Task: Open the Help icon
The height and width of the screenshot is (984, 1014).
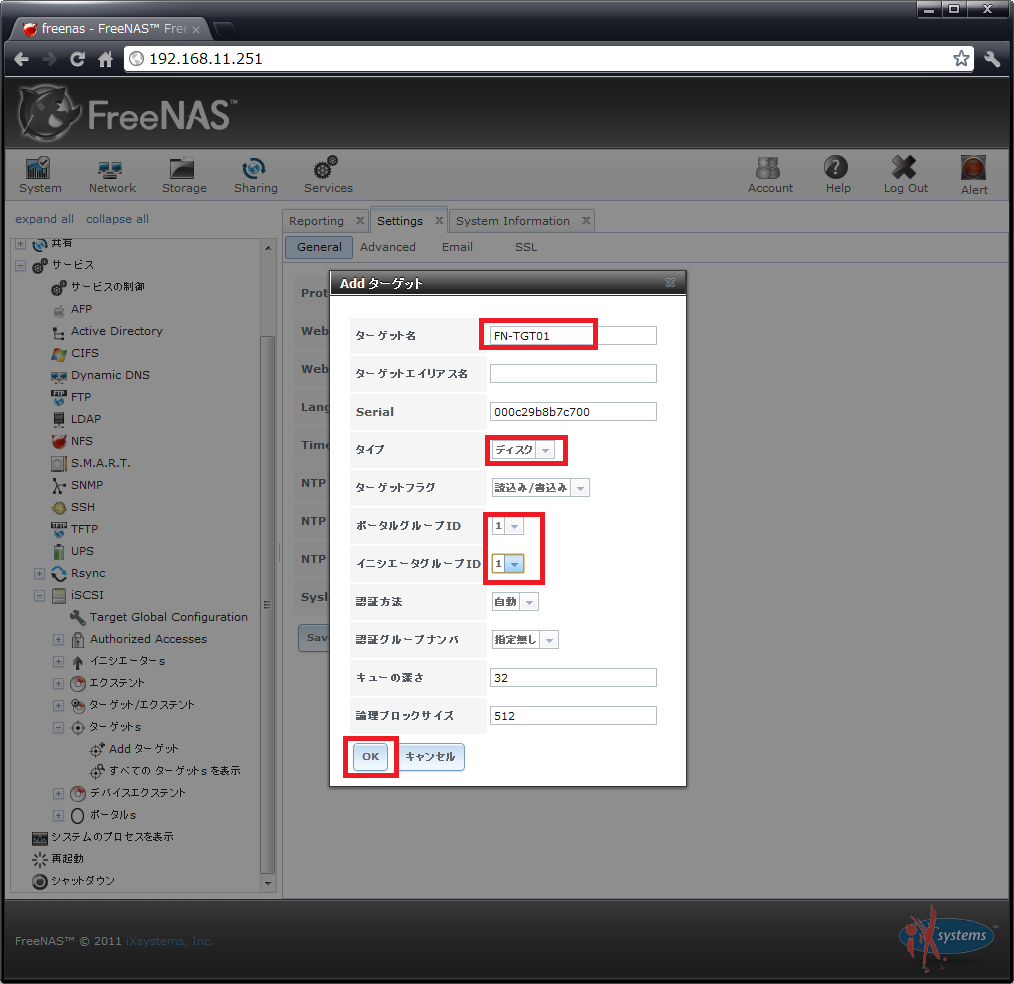Action: pyautogui.click(x=837, y=175)
